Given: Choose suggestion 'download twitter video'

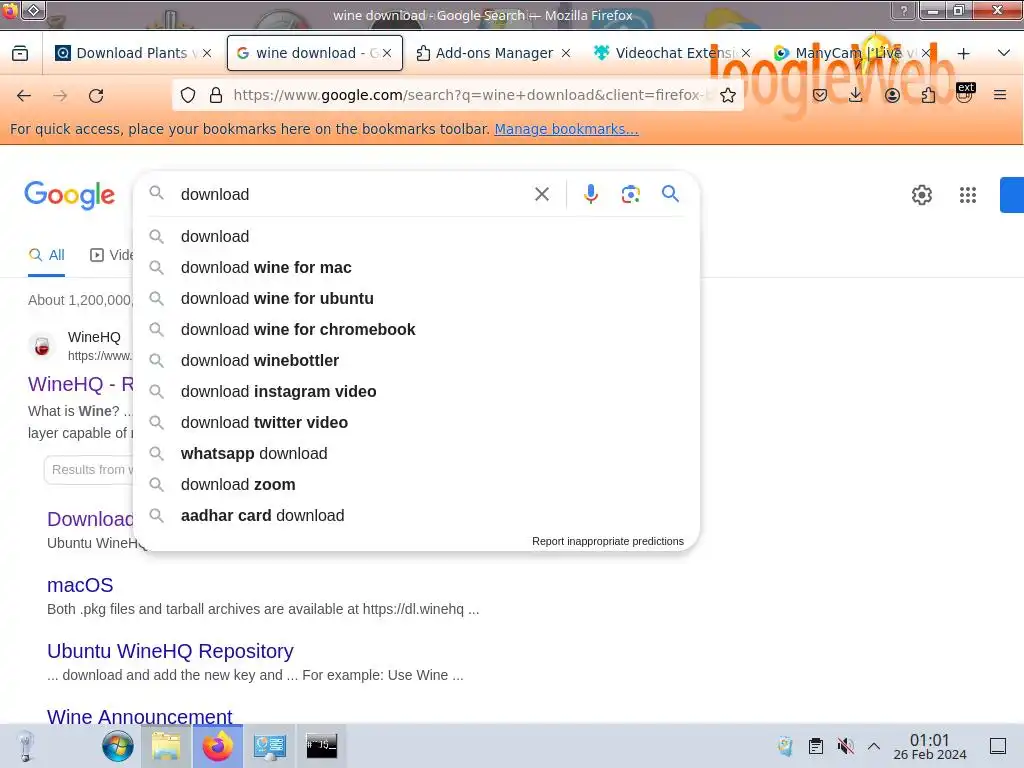Looking at the screenshot, I should point(416,423).
